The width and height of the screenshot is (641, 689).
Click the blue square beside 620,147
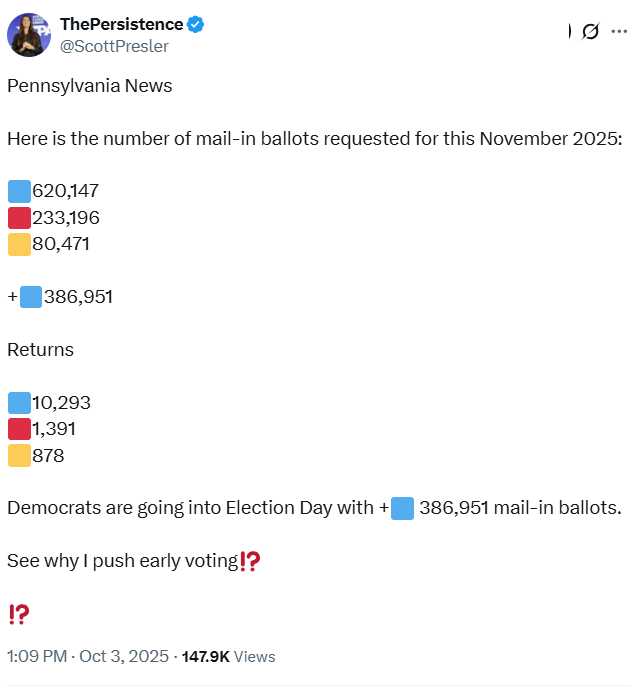[x=19, y=191]
